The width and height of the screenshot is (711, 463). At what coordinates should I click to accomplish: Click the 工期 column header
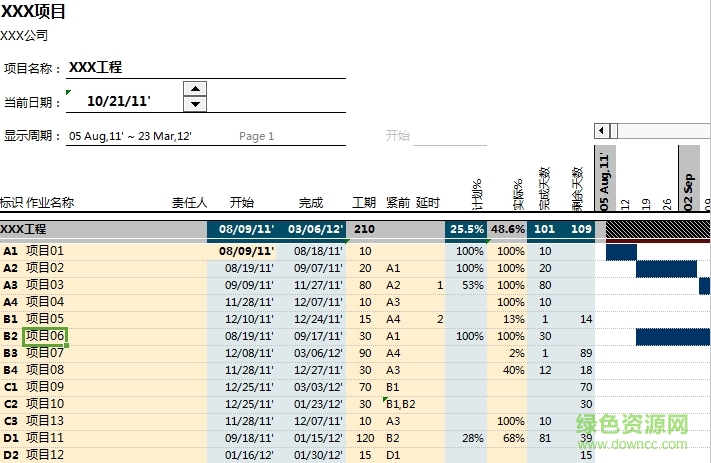coord(364,203)
